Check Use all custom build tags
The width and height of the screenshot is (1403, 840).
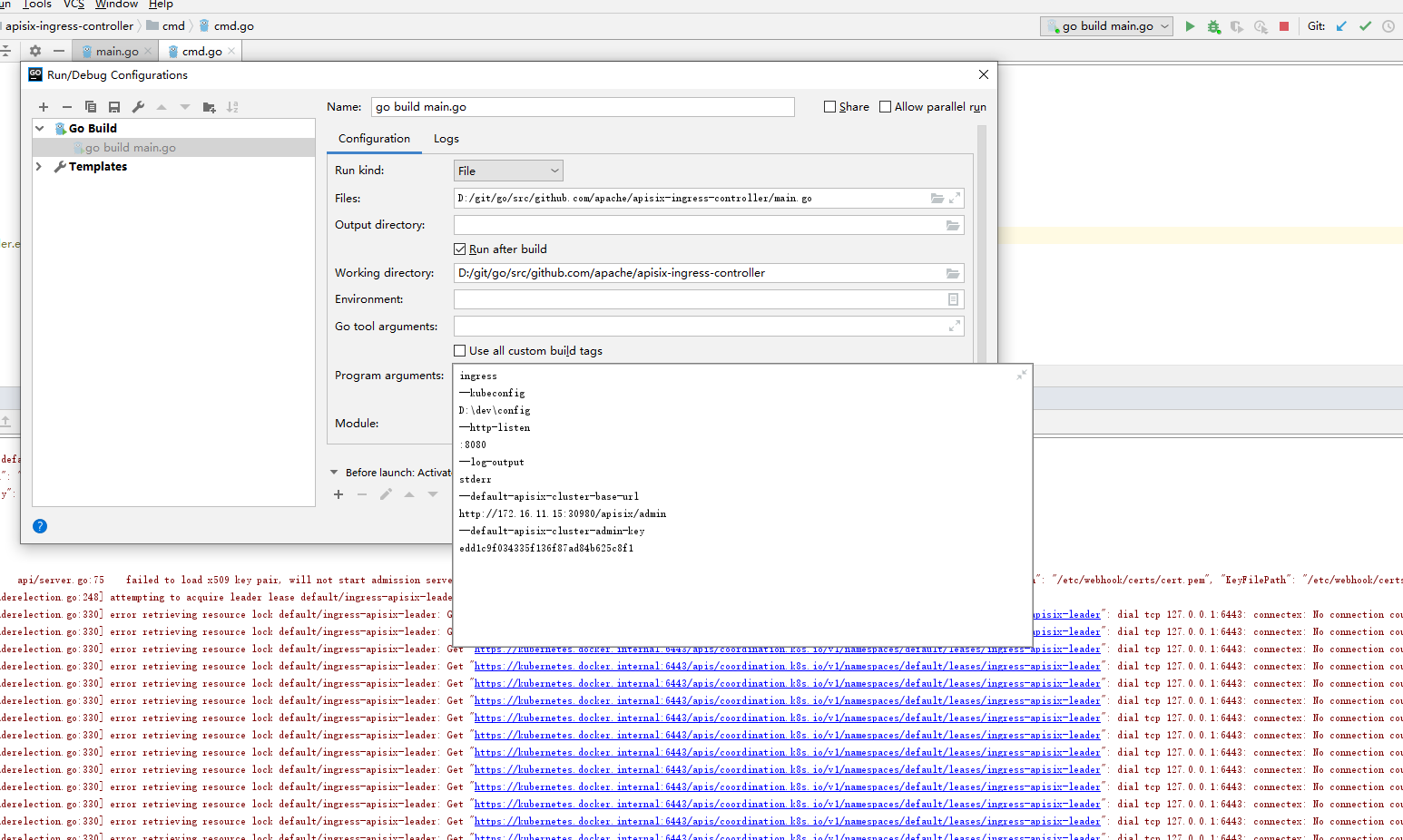(x=460, y=351)
